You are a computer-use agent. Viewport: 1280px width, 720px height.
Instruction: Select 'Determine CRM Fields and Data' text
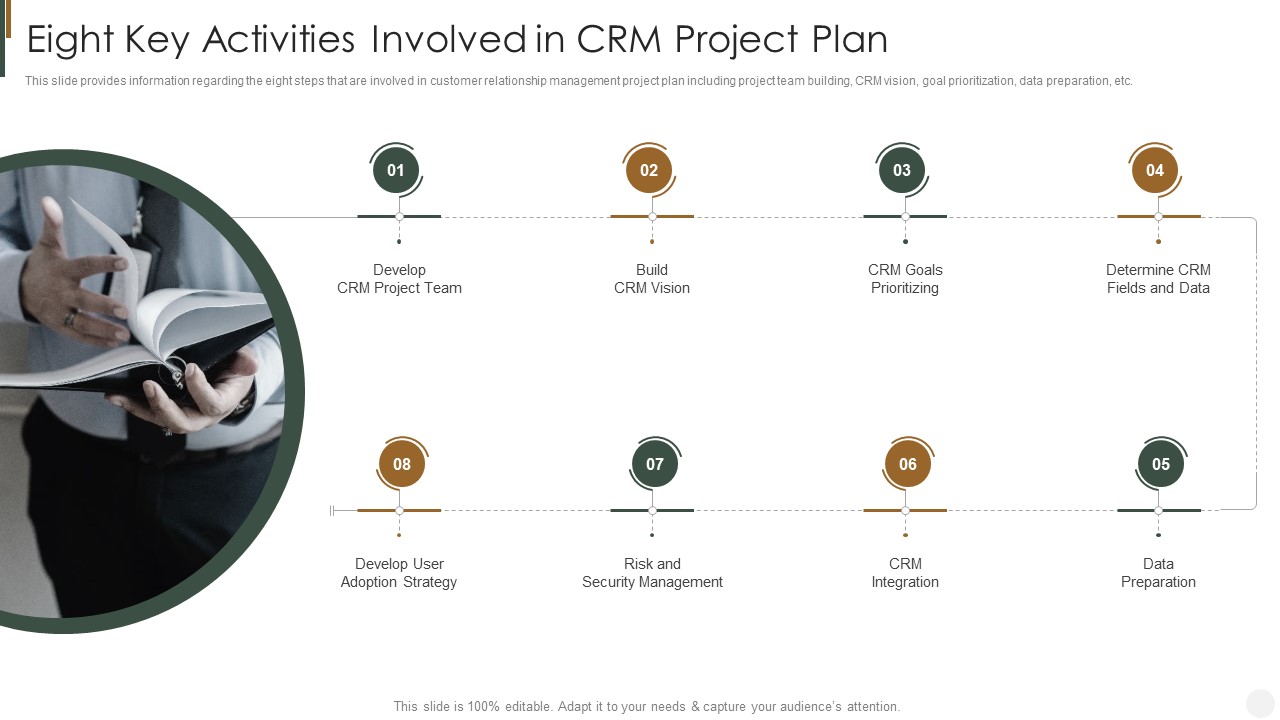[x=1158, y=279]
